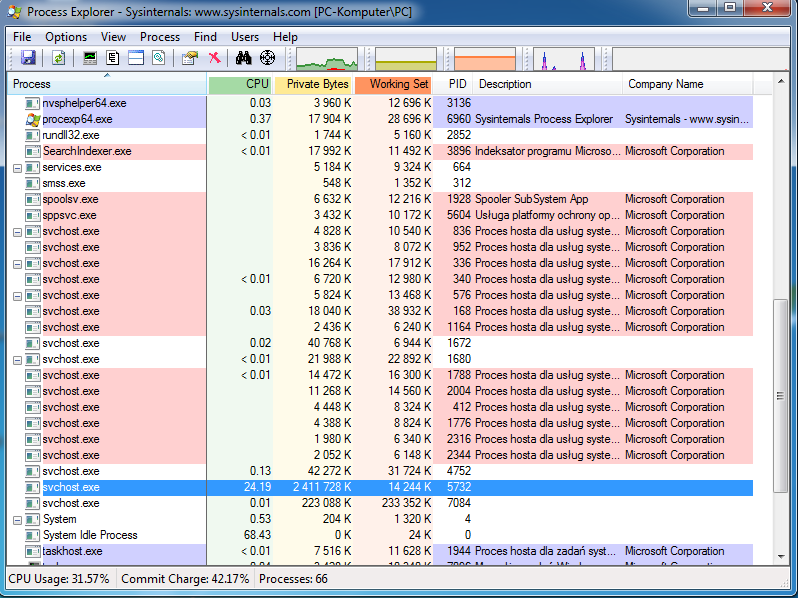The height and width of the screenshot is (599, 799).
Task: Click the SearchIndexer.exe process icon
Action: (33, 151)
